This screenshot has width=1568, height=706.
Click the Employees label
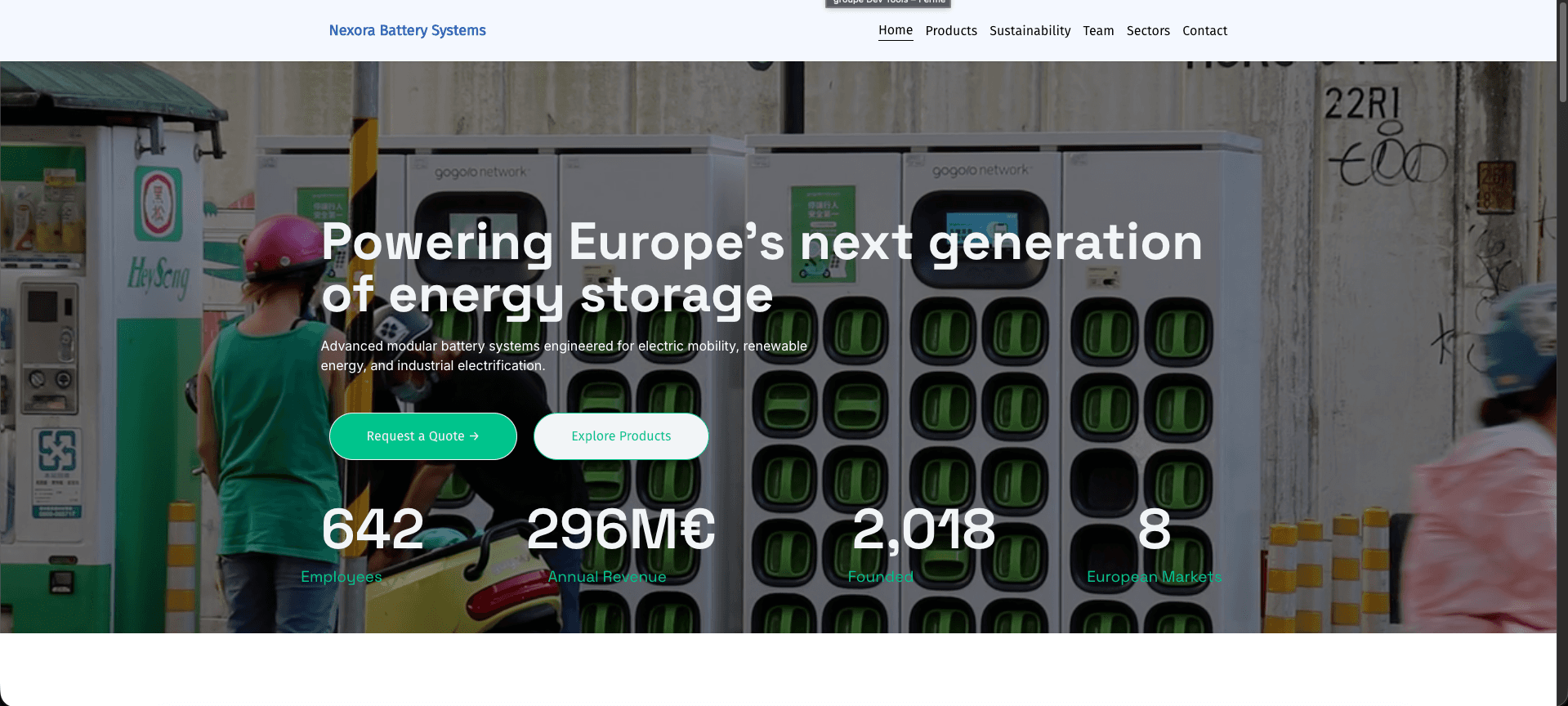(x=342, y=577)
